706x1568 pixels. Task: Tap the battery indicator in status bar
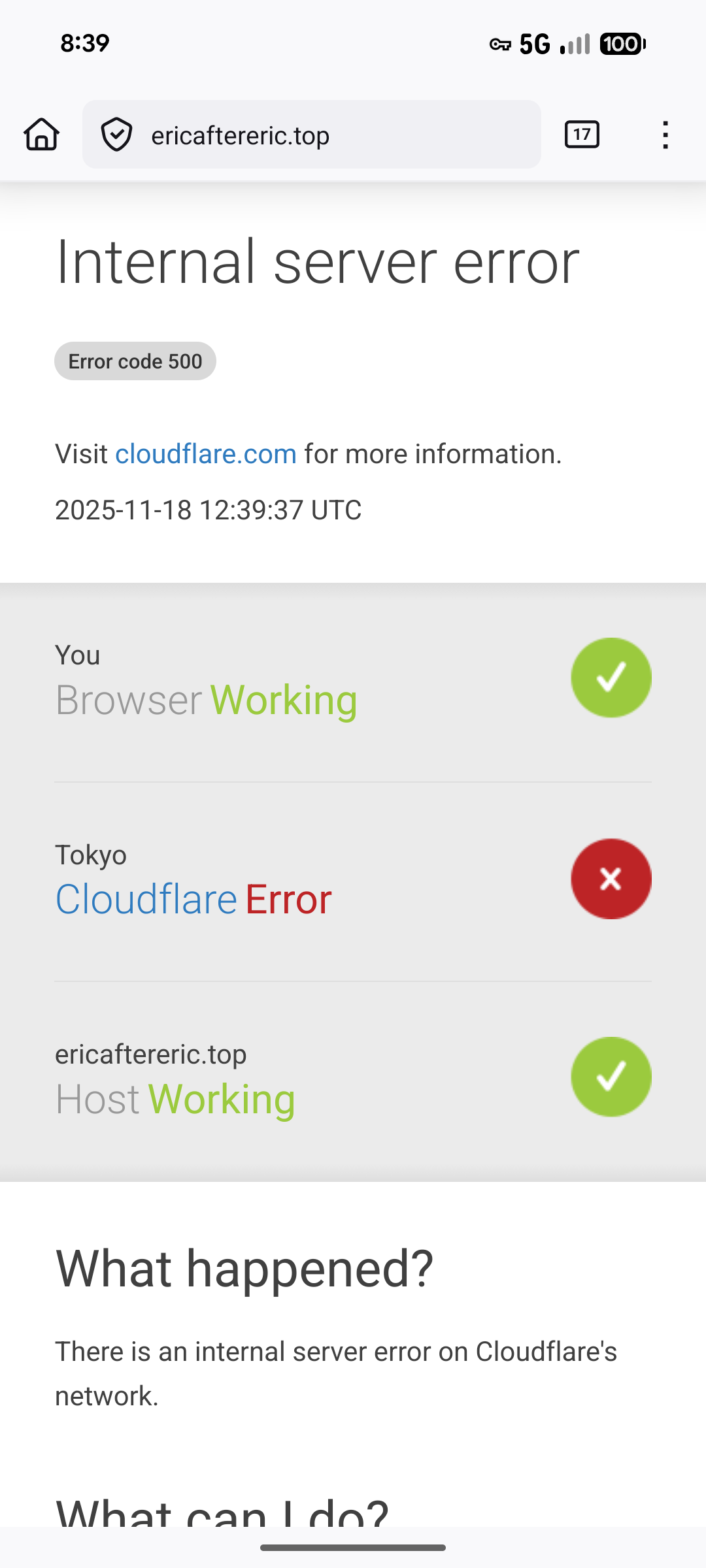(x=622, y=44)
